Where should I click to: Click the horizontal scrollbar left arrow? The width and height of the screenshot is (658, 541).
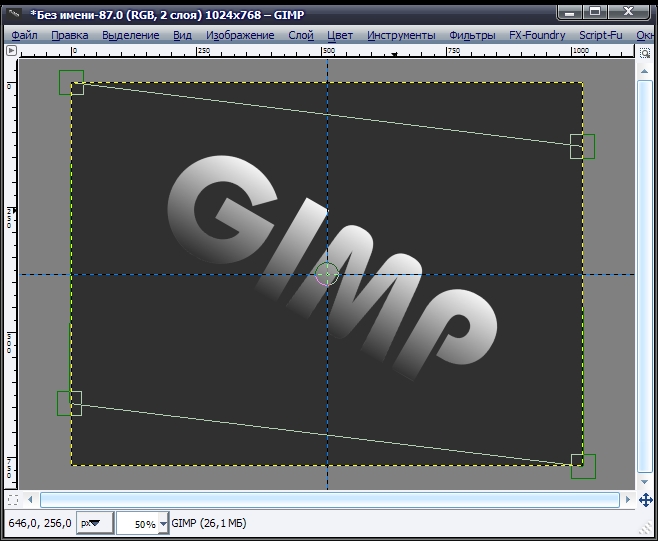[x=30, y=498]
